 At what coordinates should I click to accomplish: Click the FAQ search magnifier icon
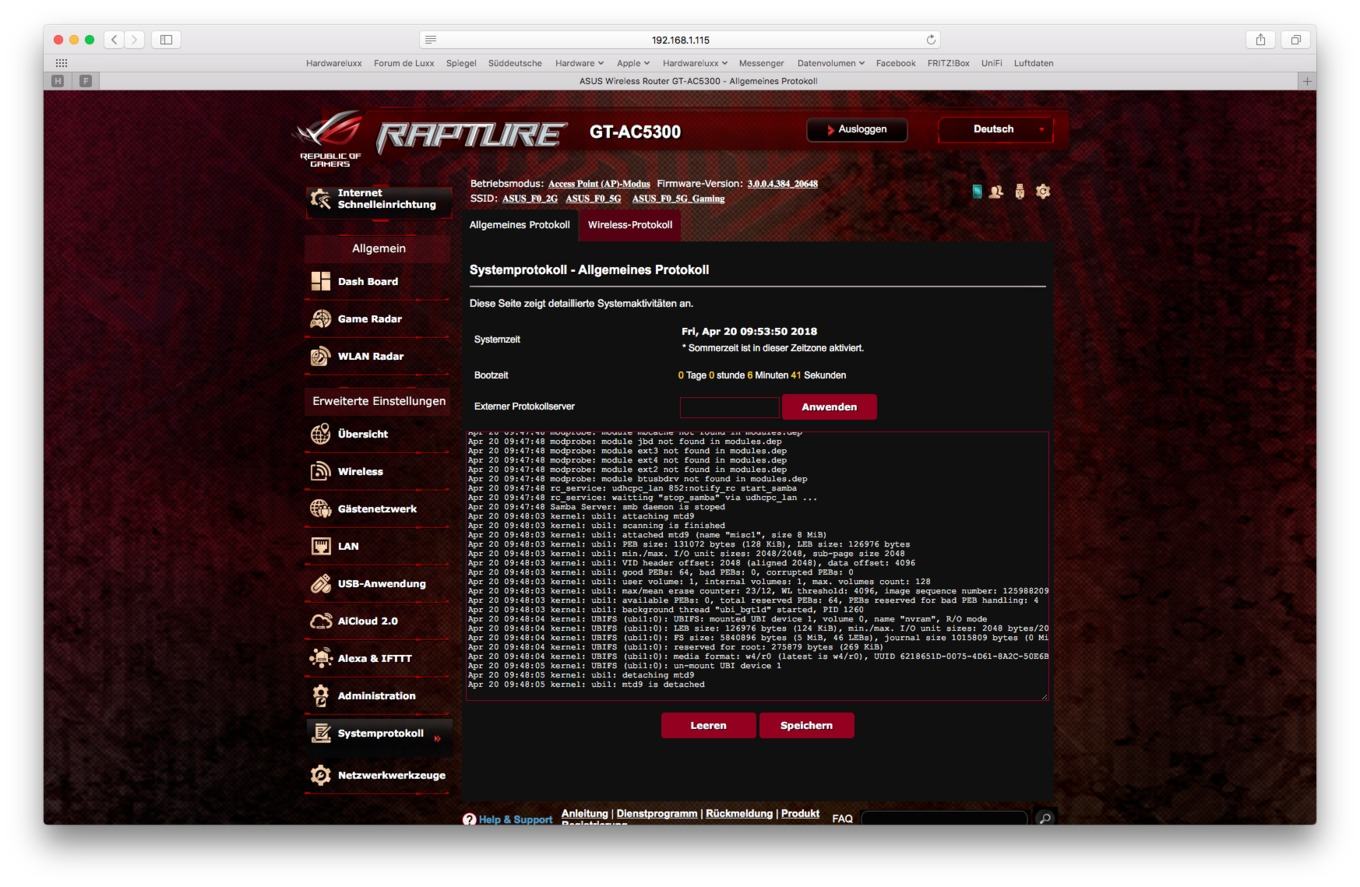1045,818
